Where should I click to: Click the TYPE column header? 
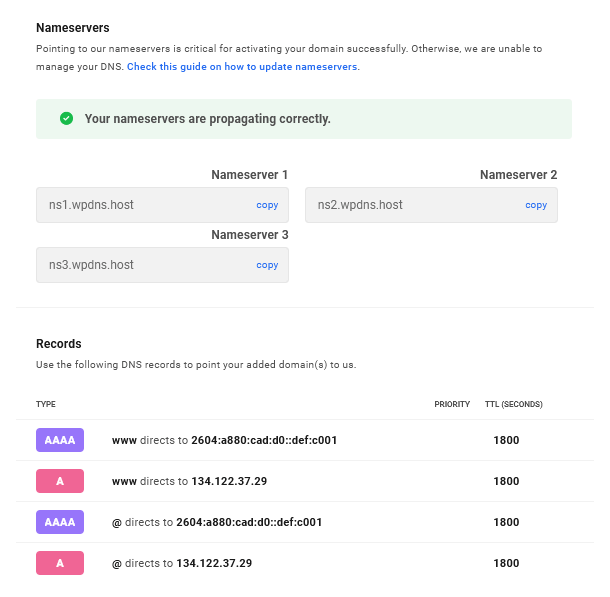point(46,404)
